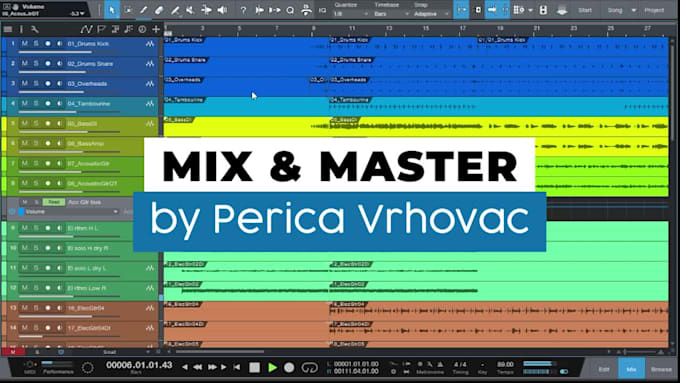Click the Return to Zero button

tap(237, 367)
